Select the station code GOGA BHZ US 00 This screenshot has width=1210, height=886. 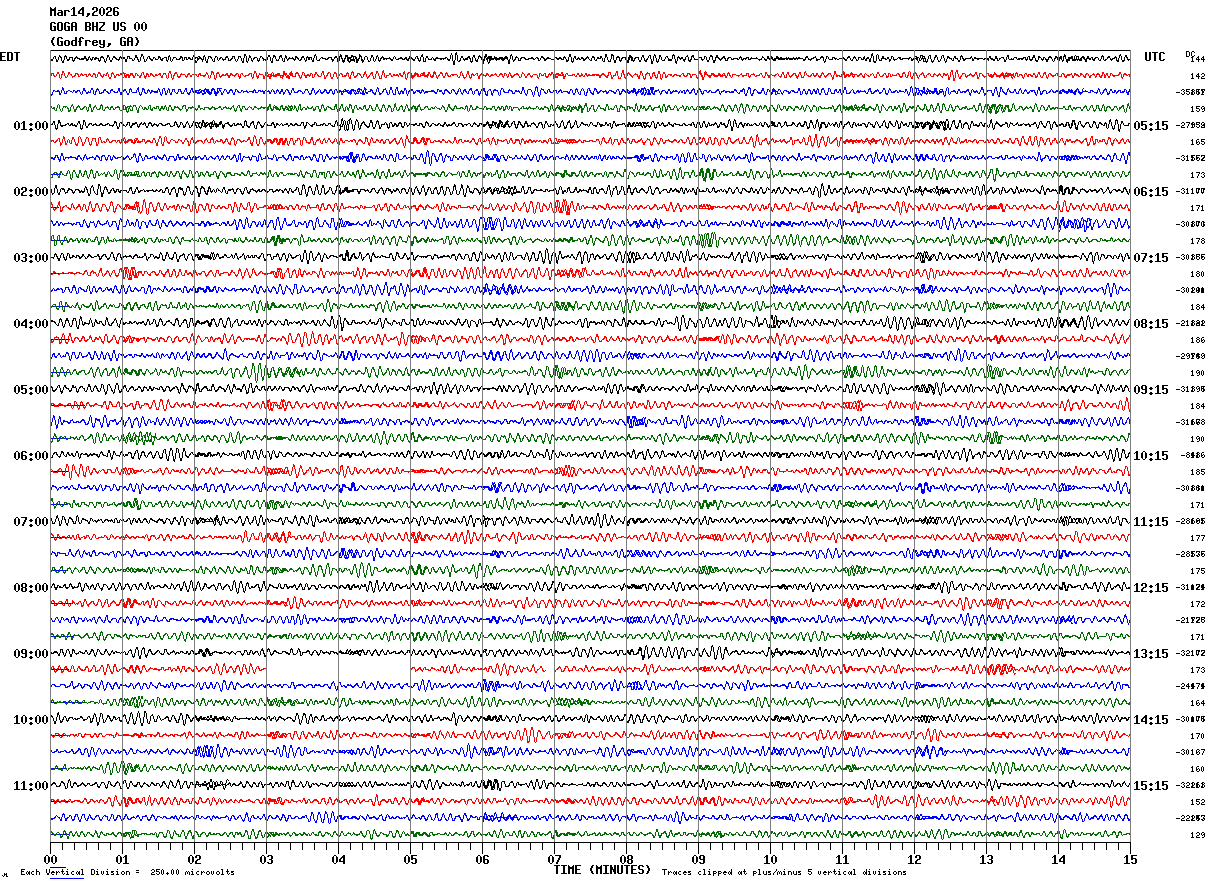(x=98, y=27)
